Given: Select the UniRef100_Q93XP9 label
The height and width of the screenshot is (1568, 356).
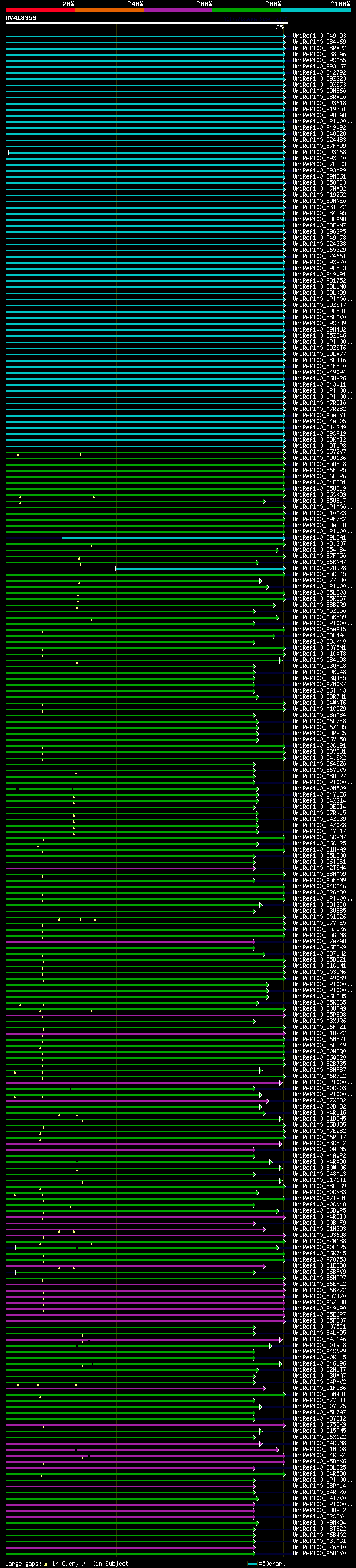Looking at the screenshot, I should coord(319,170).
